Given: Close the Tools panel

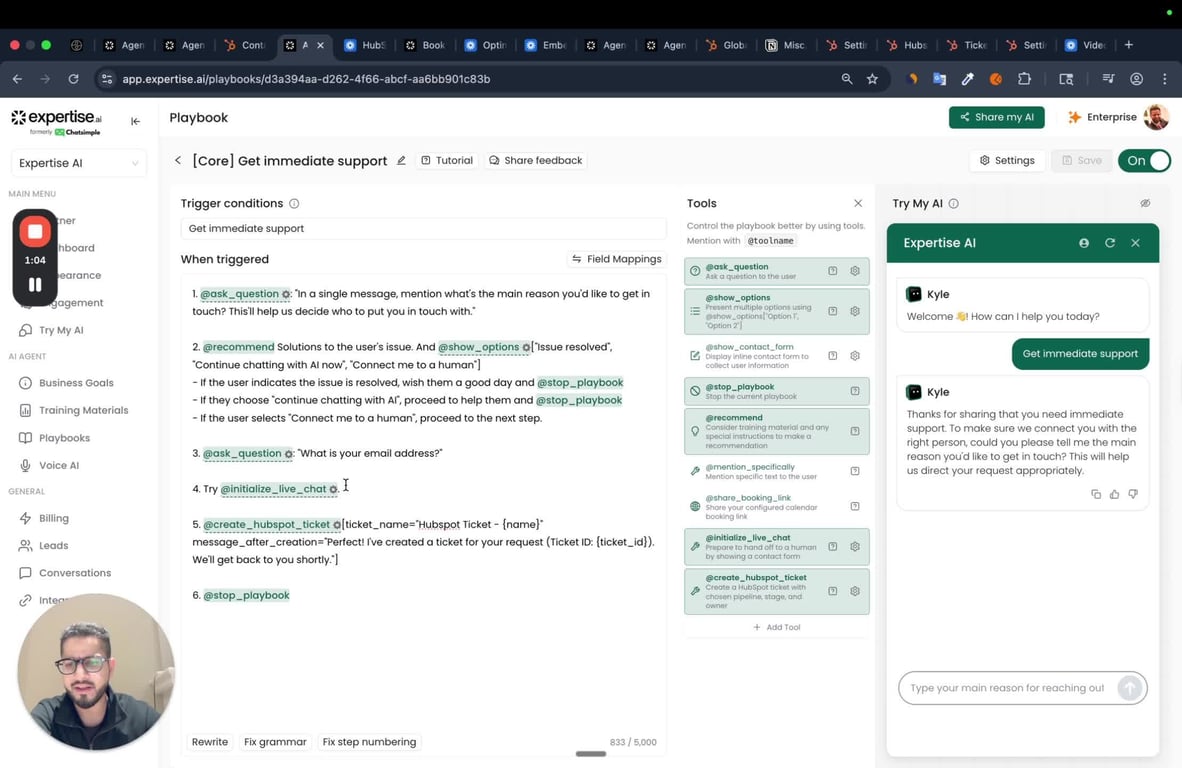Looking at the screenshot, I should pyautogui.click(x=858, y=203).
